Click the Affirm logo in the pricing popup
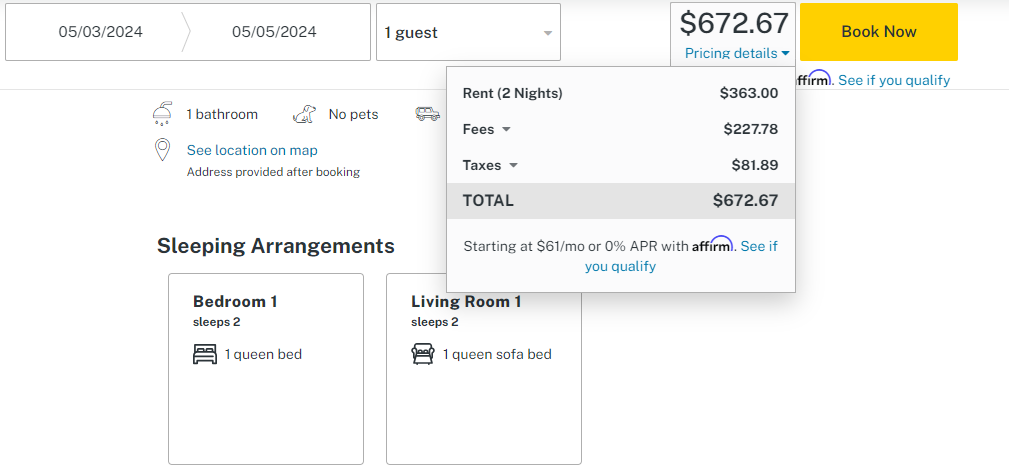The width and height of the screenshot is (1009, 472). [x=712, y=244]
